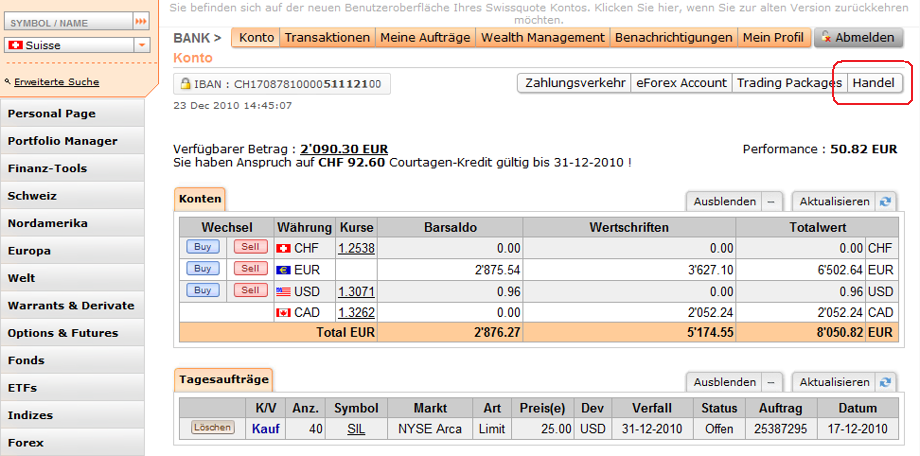Open Fonds in the sidebar
This screenshot has height=456, width=920.
point(72,360)
